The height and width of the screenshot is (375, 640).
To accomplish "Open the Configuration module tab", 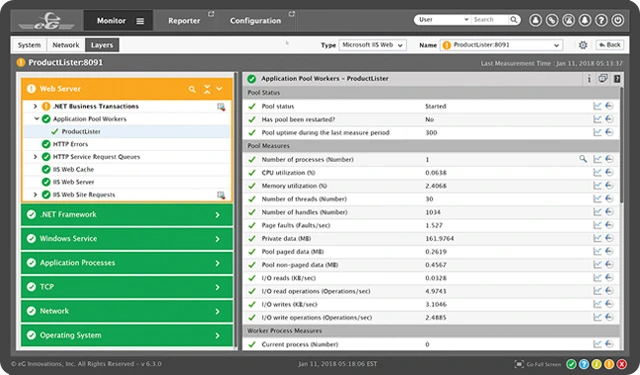I will pyautogui.click(x=255, y=21).
